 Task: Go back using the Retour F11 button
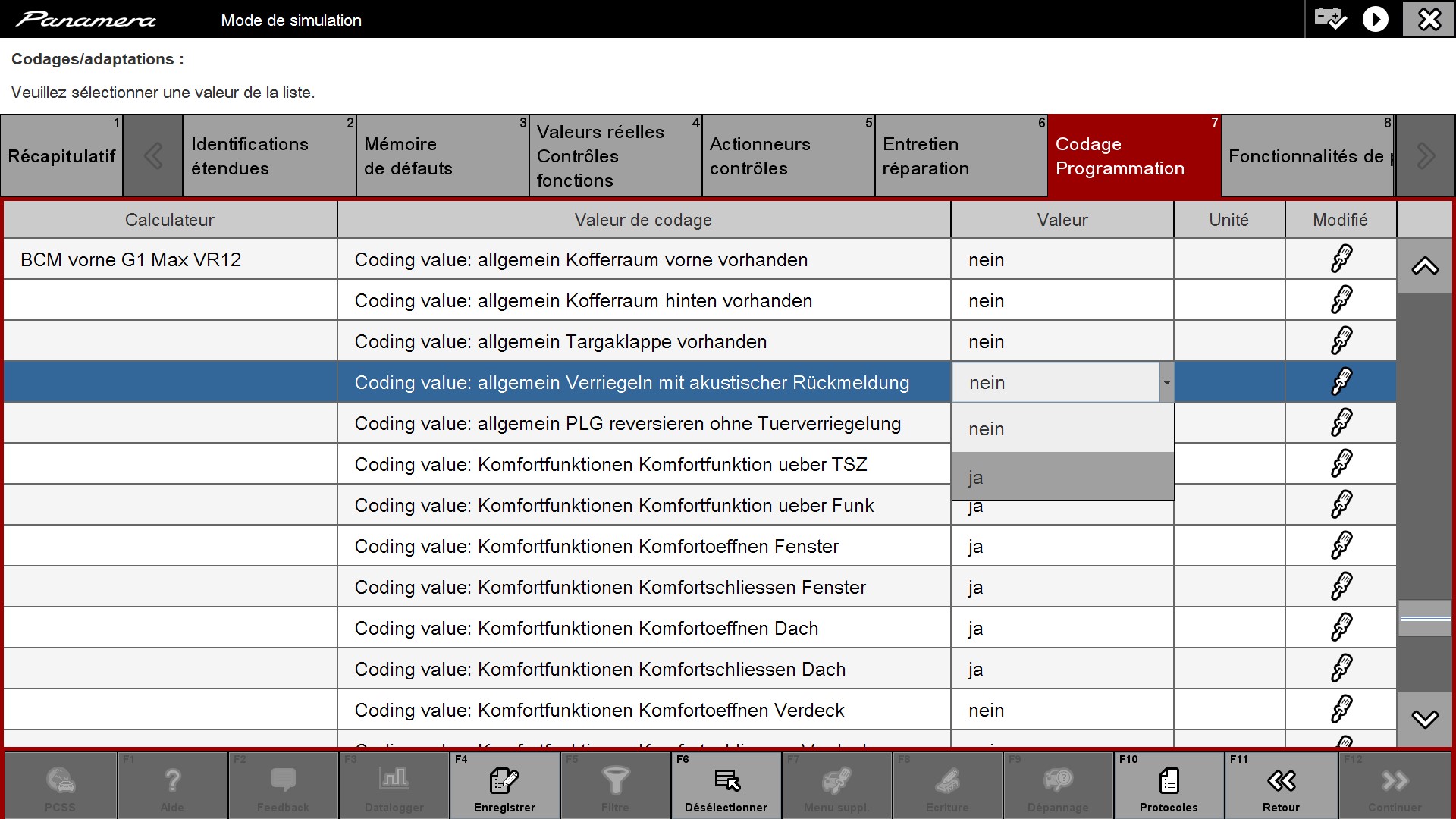tap(1281, 785)
